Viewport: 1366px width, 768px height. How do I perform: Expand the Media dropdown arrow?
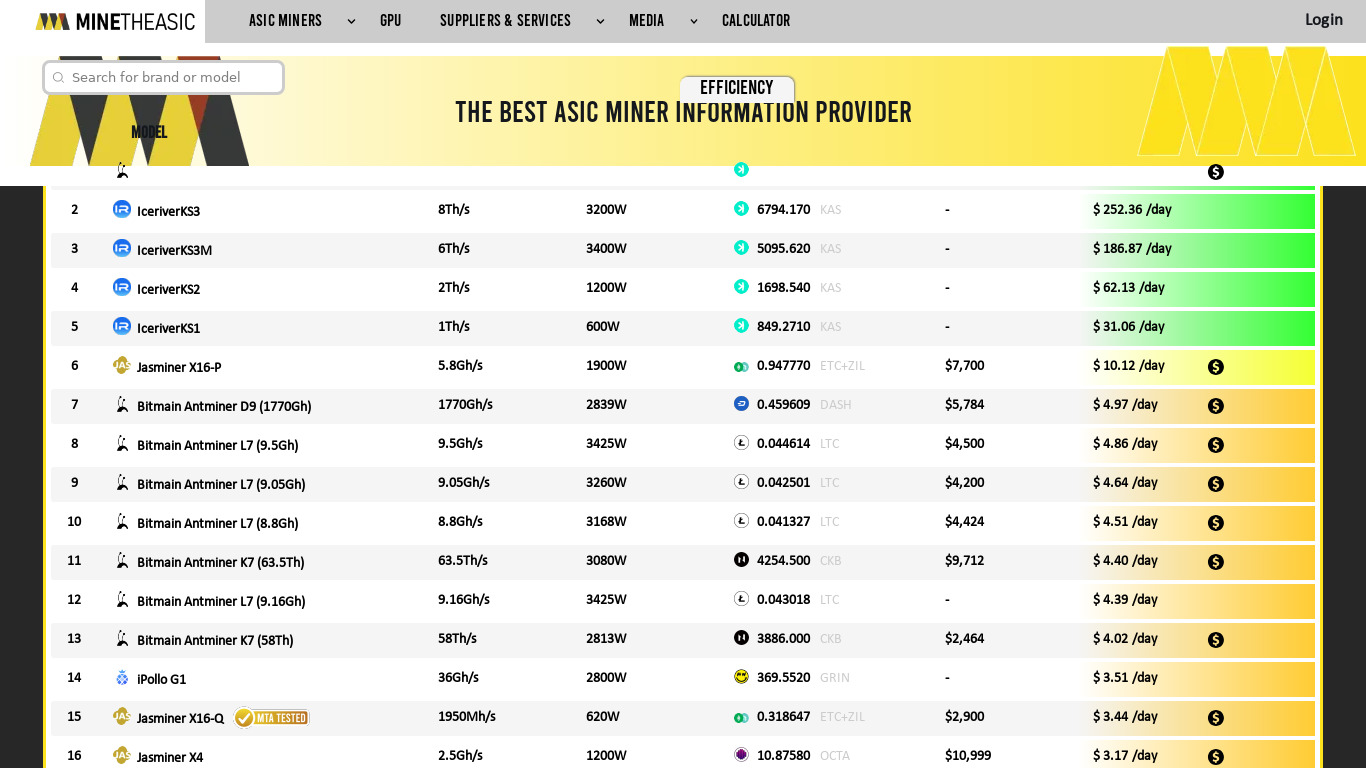tap(693, 21)
